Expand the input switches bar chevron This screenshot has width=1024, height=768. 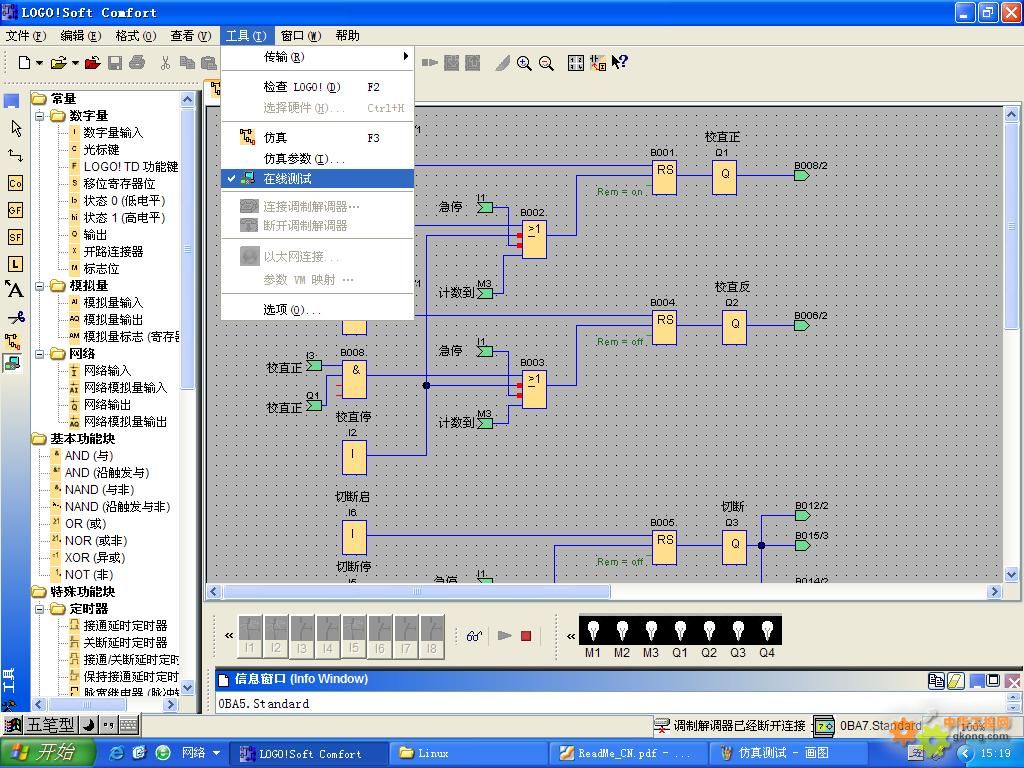pos(229,635)
